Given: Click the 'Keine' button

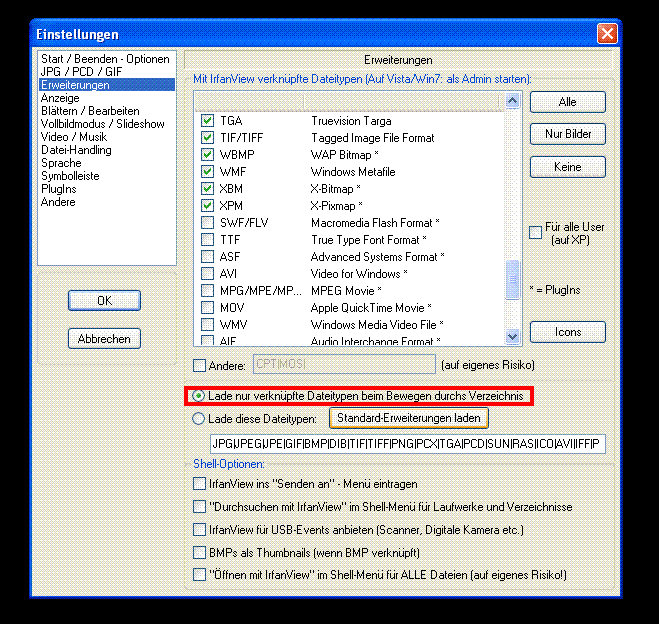Looking at the screenshot, I should (x=567, y=167).
